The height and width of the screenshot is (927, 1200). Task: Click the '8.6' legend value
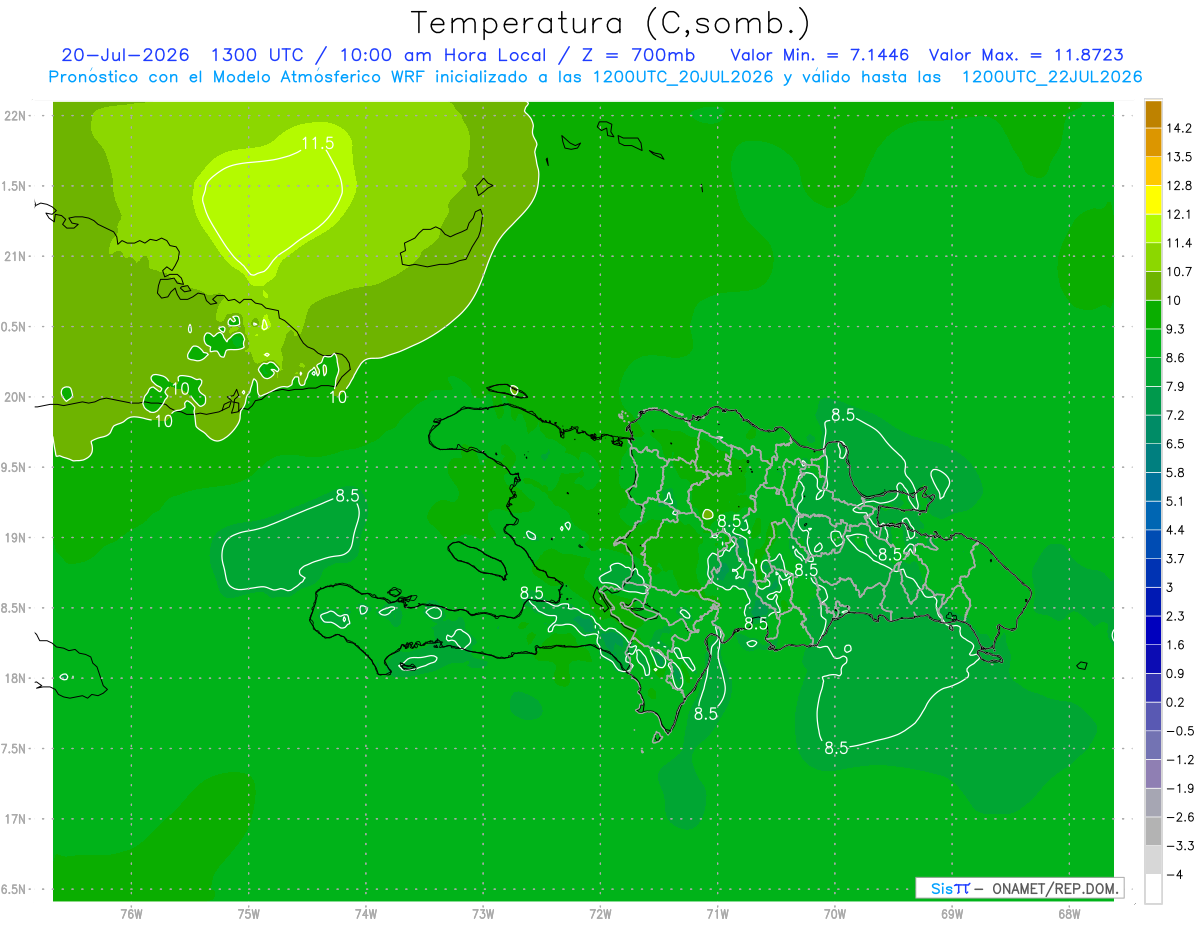coord(1176,358)
